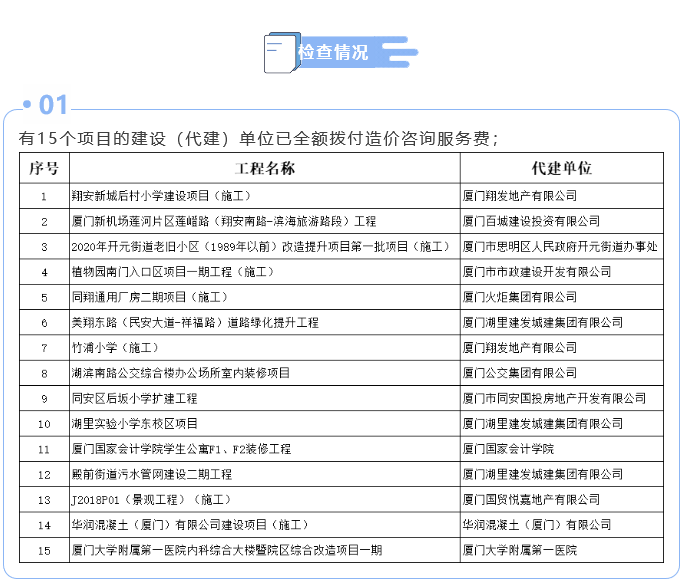Select 厦门大学附属第一医院内科综合大楼 project cell

(x=265, y=550)
